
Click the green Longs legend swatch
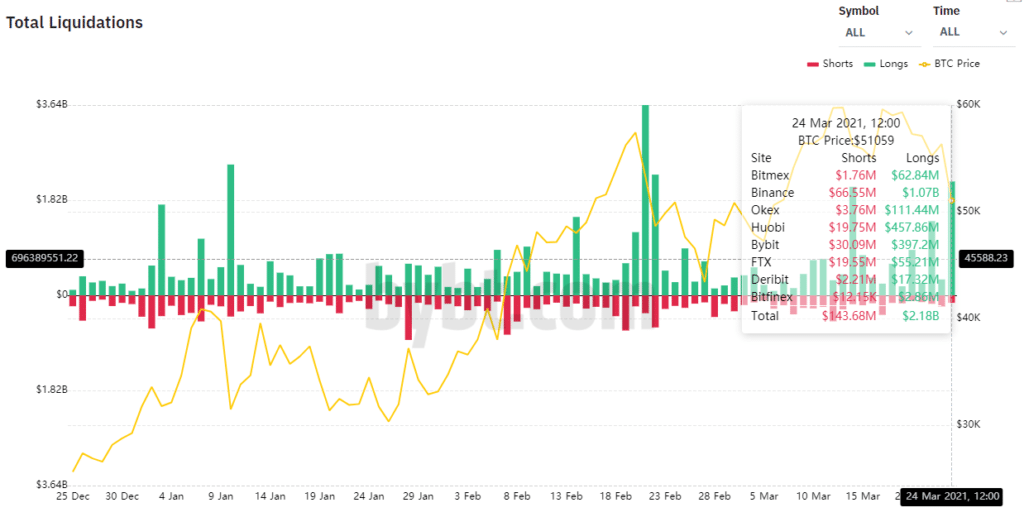click(x=869, y=64)
